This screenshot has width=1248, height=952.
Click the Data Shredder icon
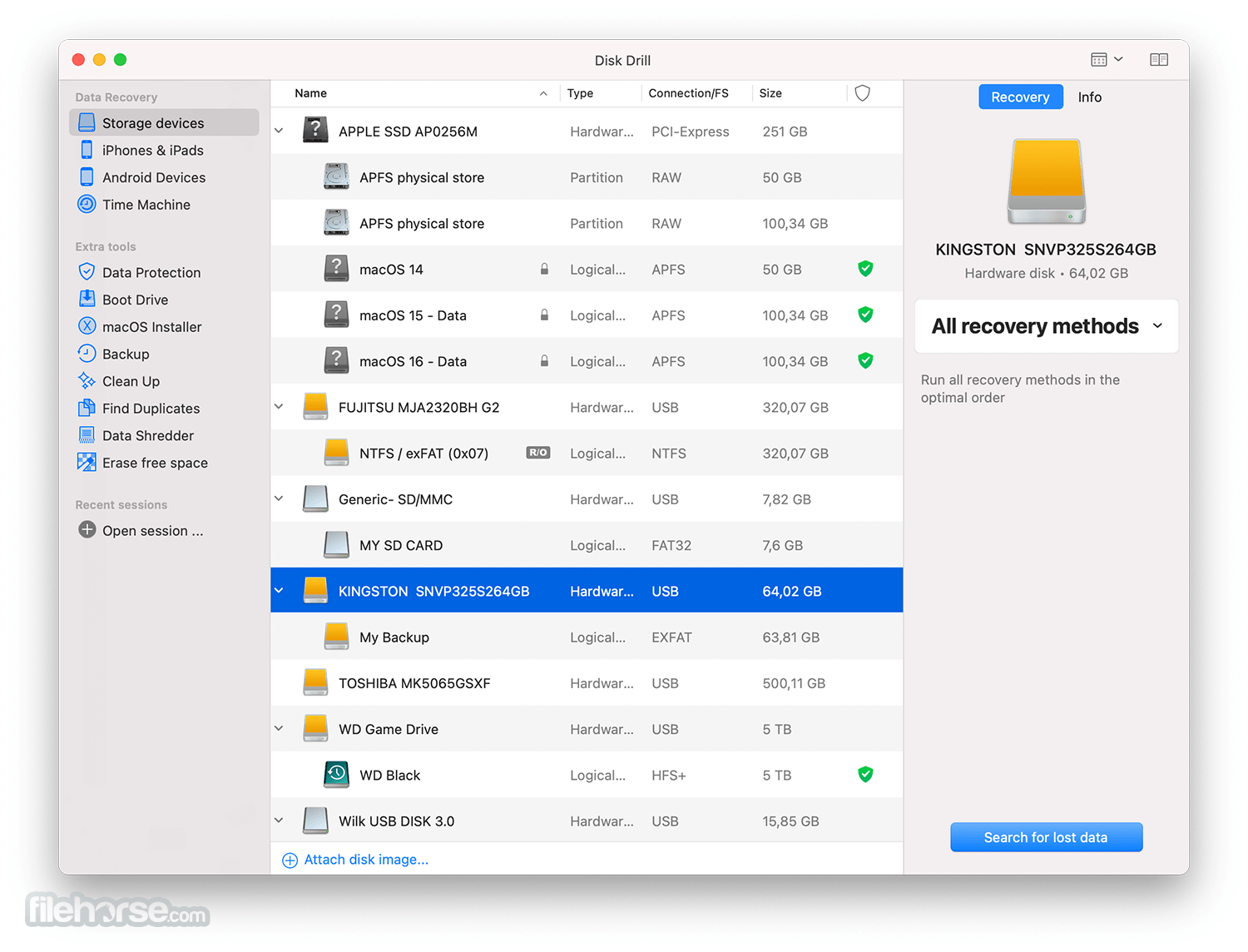click(87, 435)
